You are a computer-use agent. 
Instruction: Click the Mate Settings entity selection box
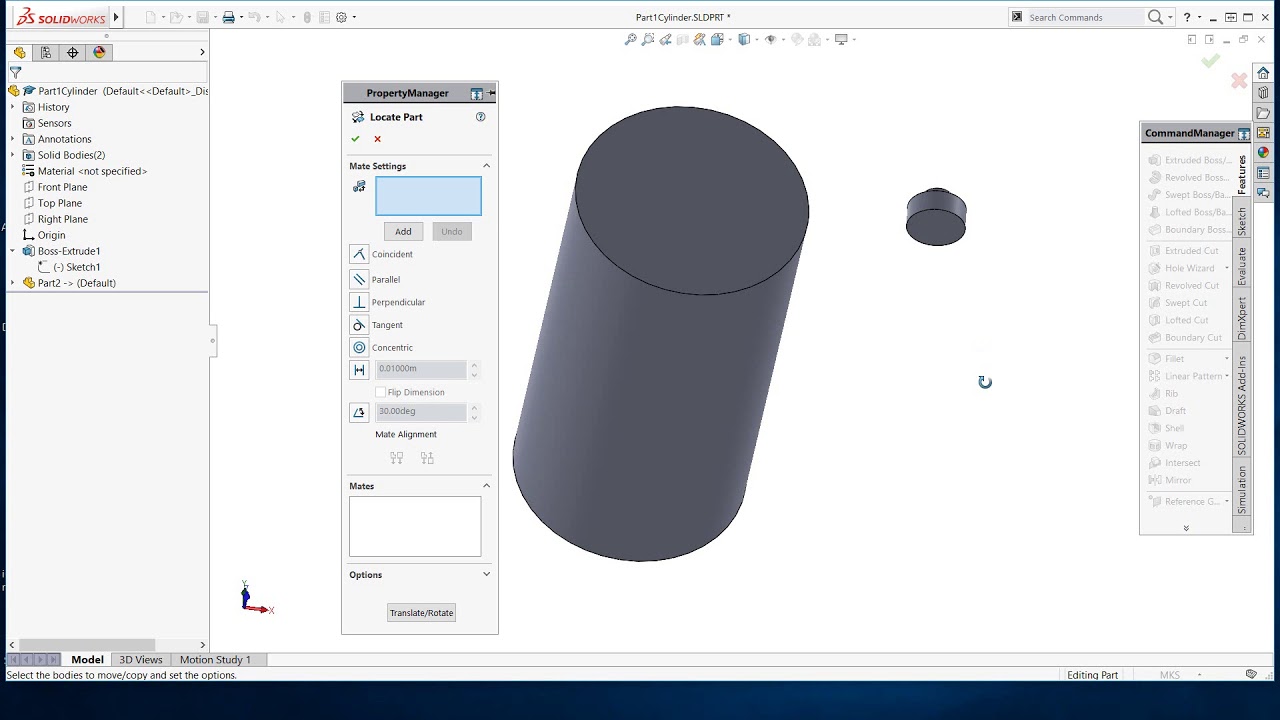428,196
